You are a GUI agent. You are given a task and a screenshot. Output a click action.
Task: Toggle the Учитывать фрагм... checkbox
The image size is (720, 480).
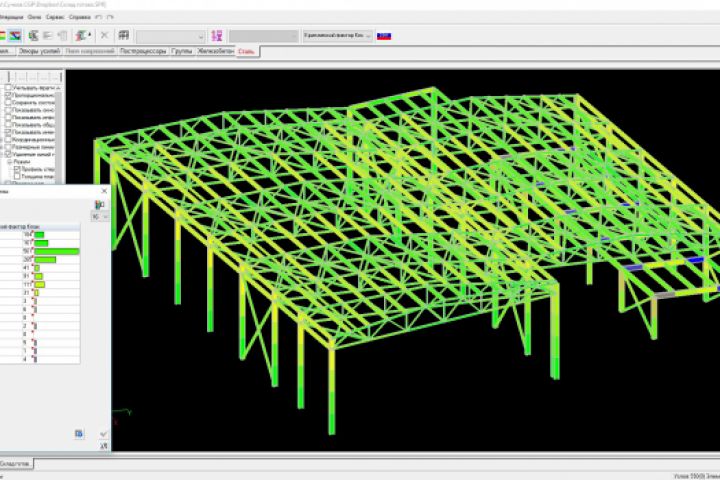[x=8, y=87]
